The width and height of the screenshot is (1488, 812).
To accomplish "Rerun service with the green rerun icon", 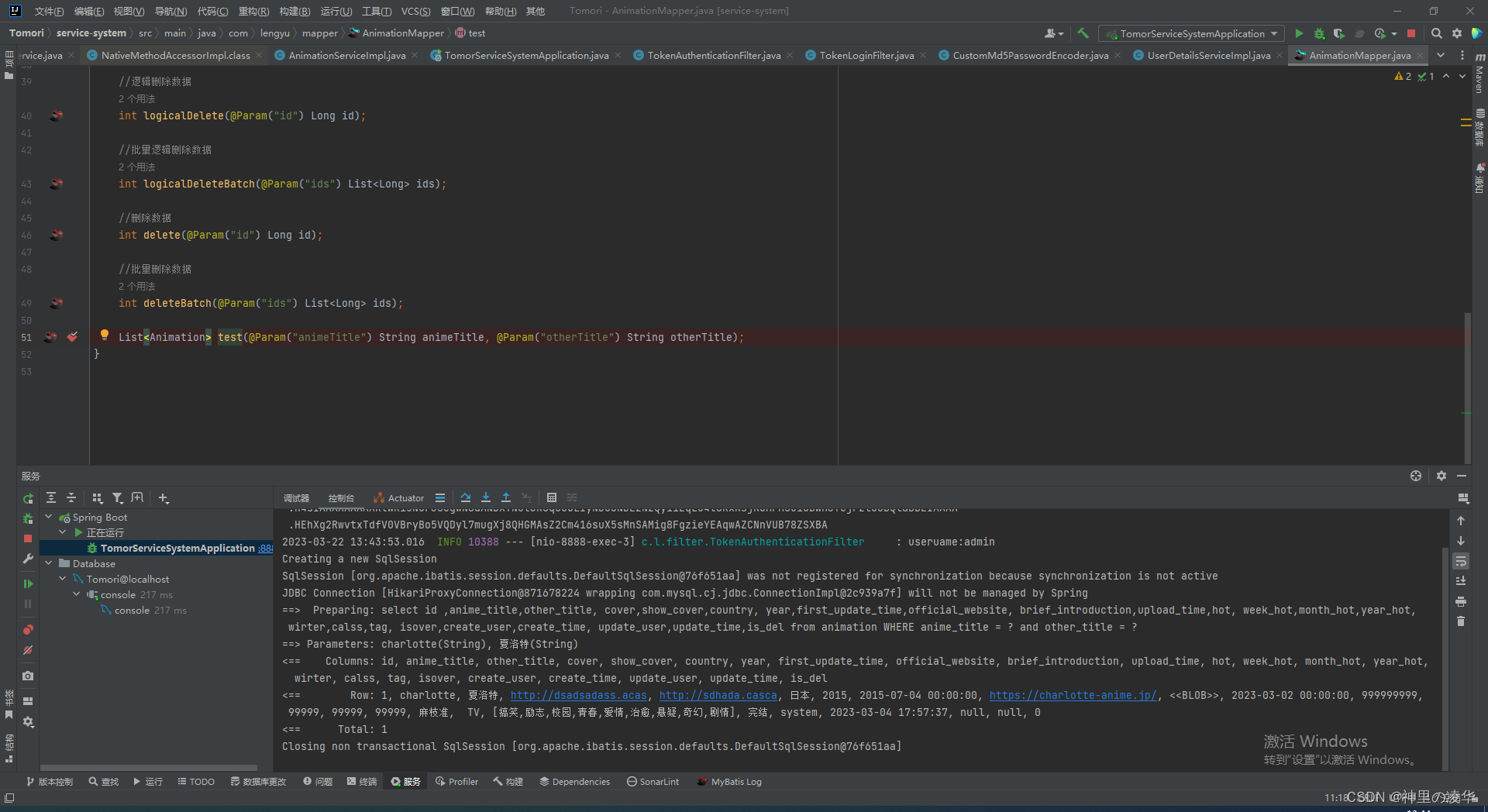I will point(28,498).
